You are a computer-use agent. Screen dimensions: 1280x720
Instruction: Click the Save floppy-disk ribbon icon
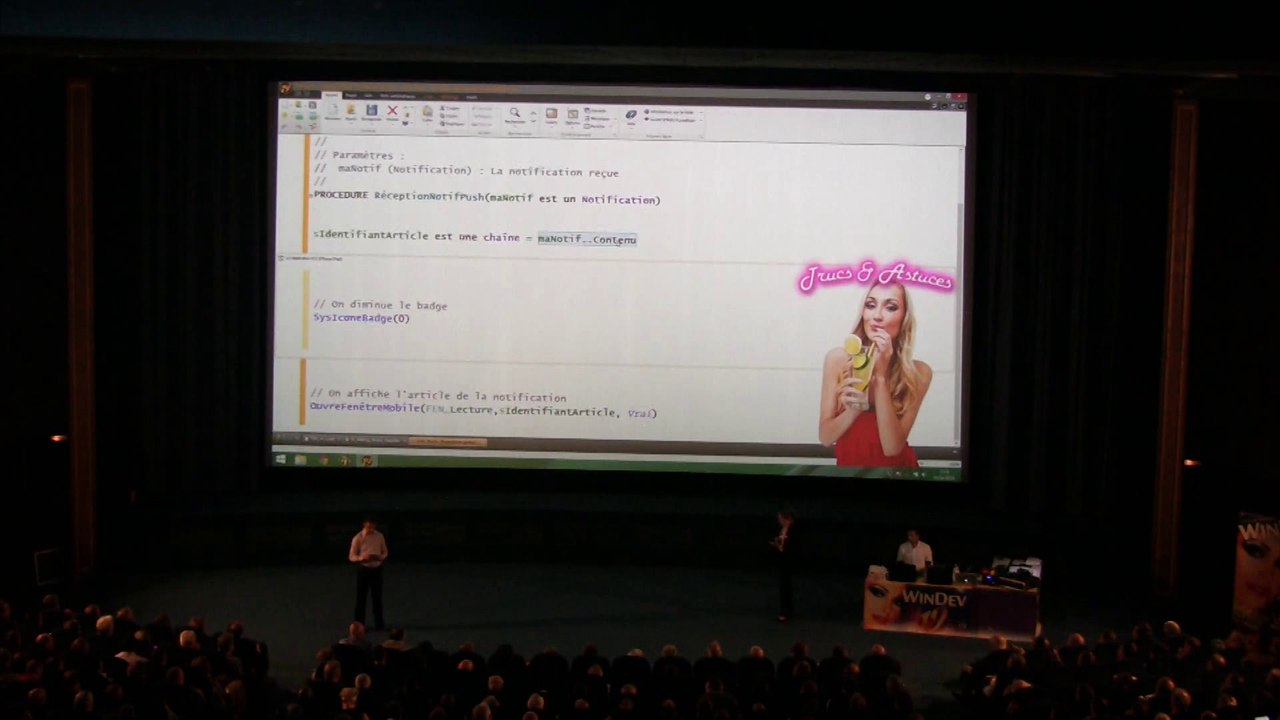click(372, 110)
